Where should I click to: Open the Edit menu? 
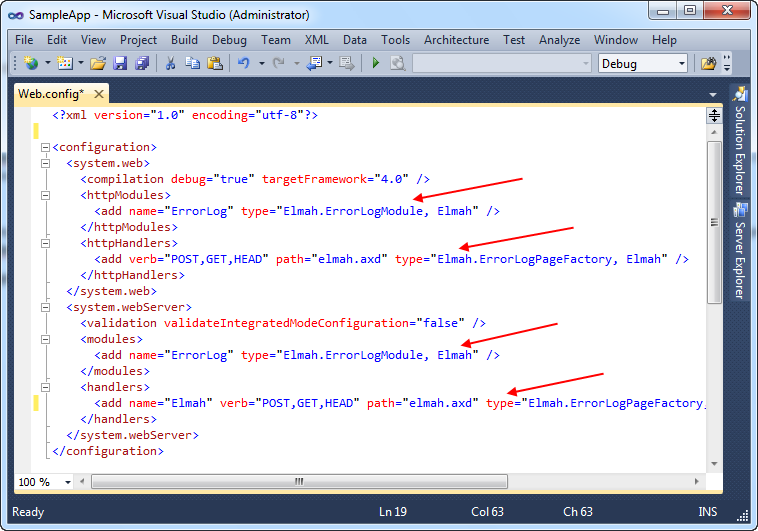pyautogui.click(x=57, y=40)
